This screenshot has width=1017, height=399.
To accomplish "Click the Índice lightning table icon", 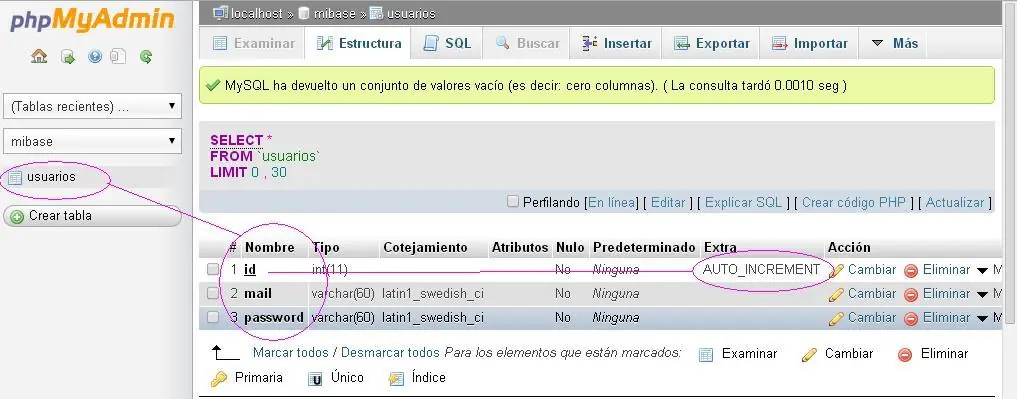I will click(396, 378).
